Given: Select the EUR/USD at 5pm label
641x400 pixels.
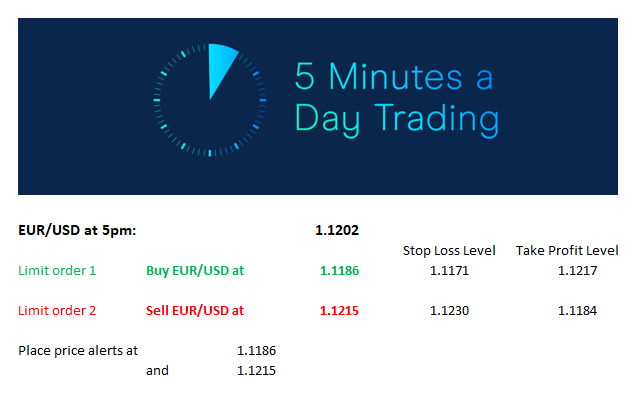Looking at the screenshot, I should pyautogui.click(x=77, y=230).
